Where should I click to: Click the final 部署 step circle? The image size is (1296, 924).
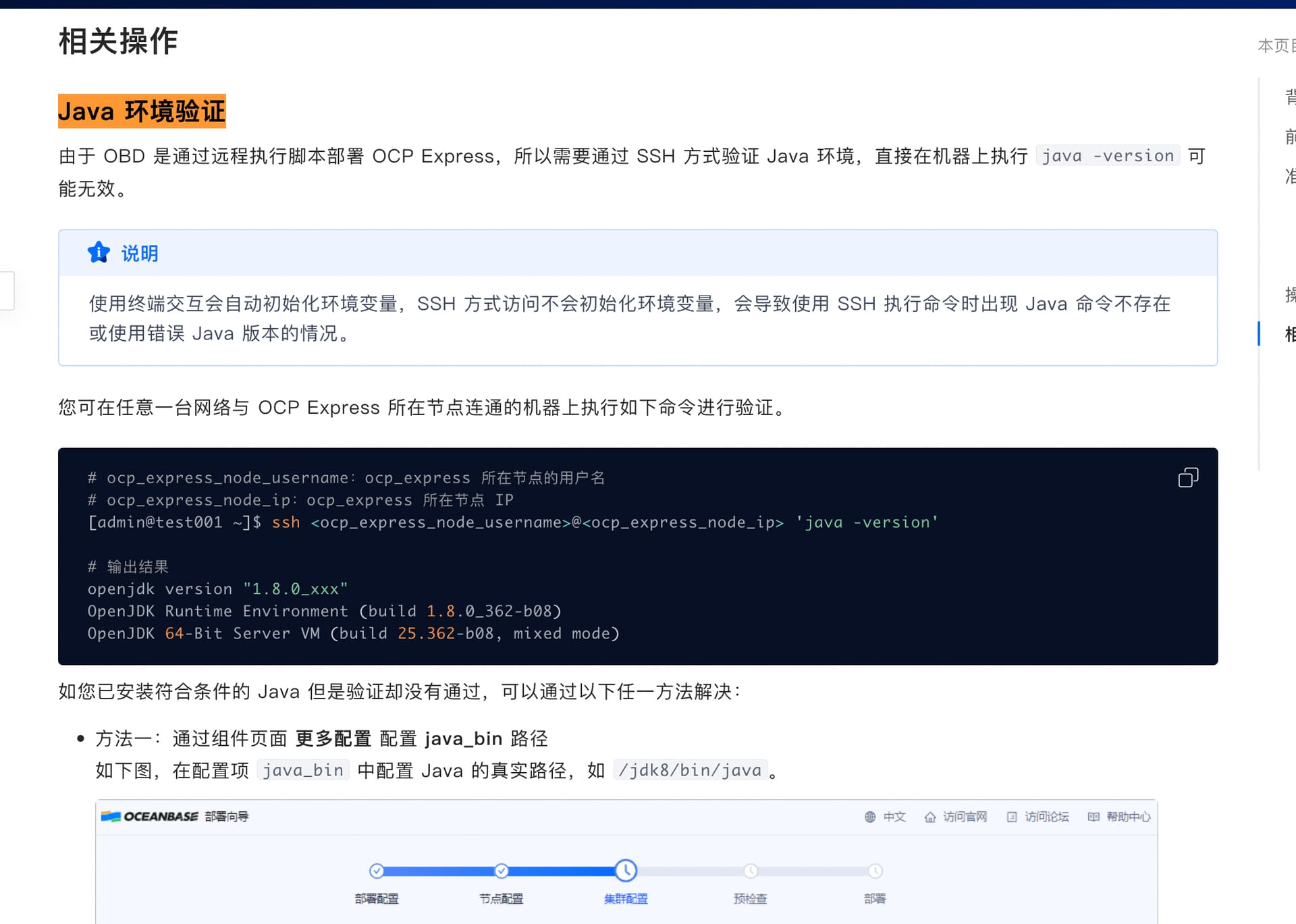tap(875, 871)
